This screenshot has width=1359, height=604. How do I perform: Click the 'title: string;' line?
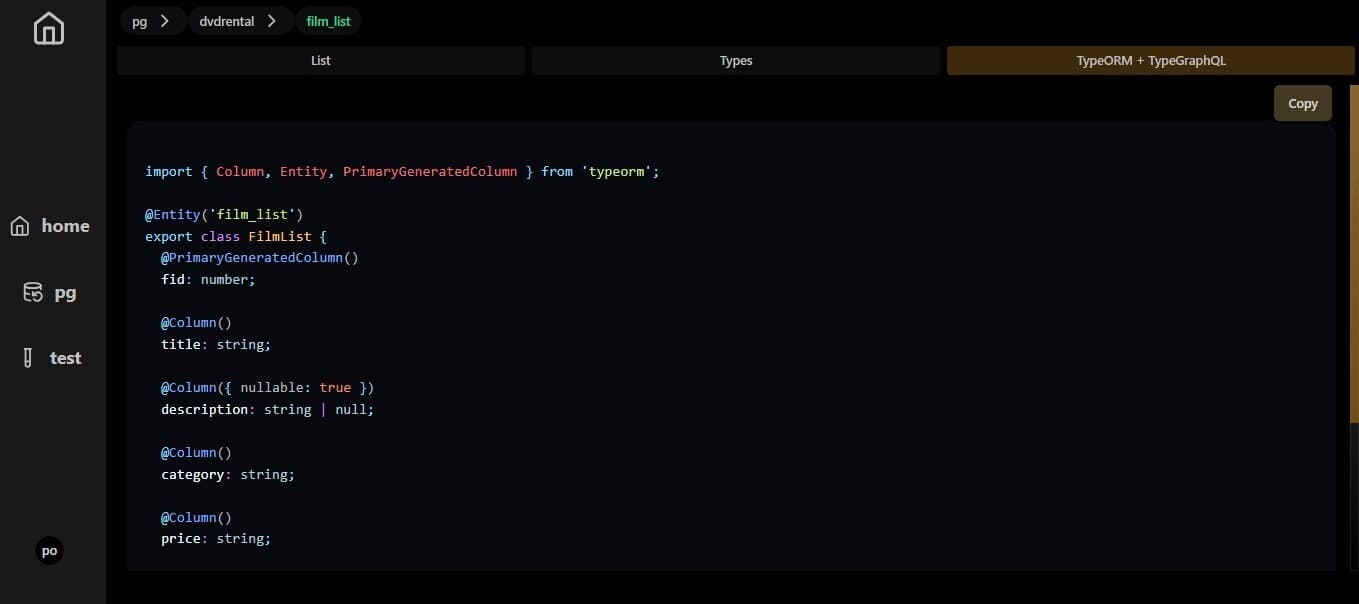coord(216,344)
